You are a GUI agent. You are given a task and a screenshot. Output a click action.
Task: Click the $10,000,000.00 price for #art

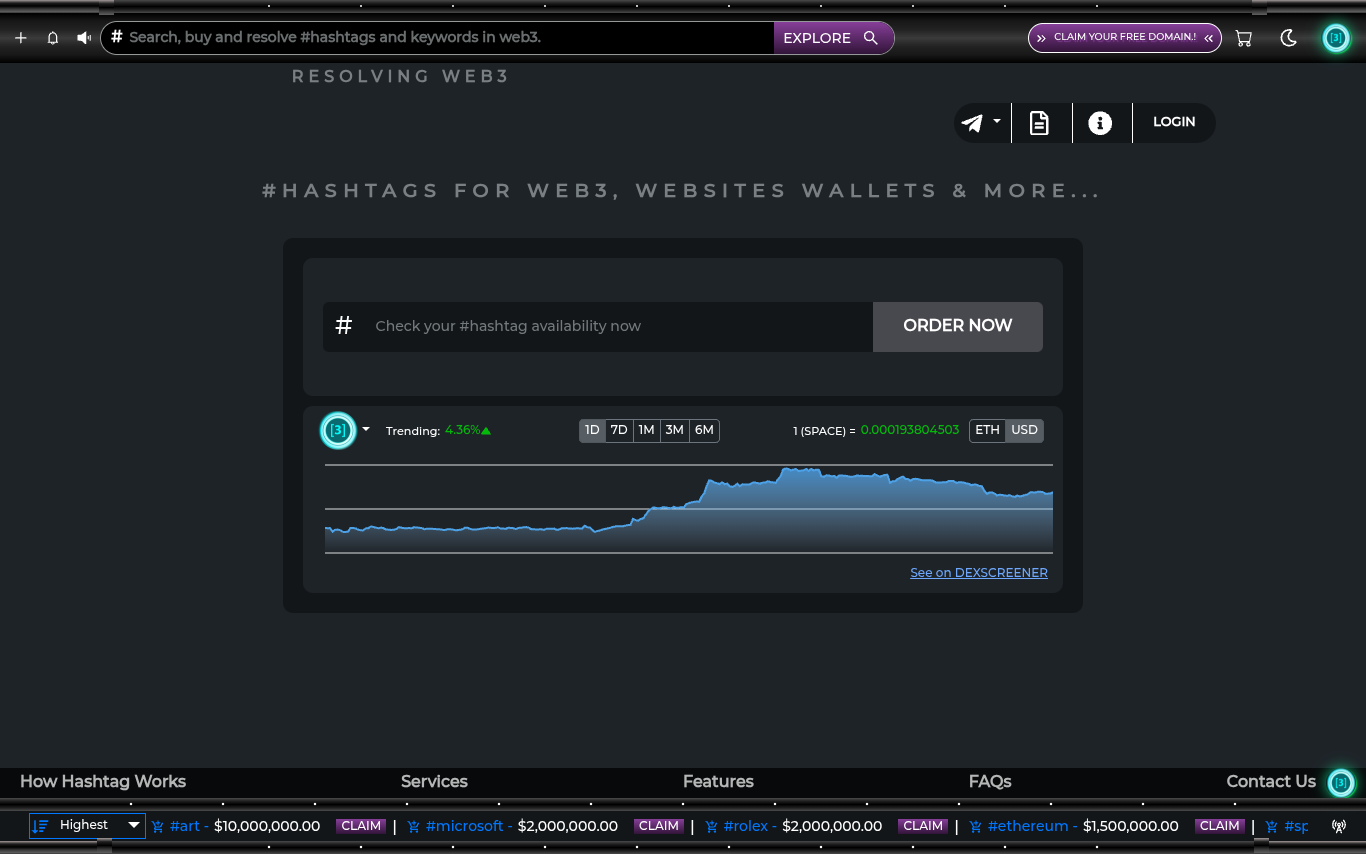click(x=267, y=826)
